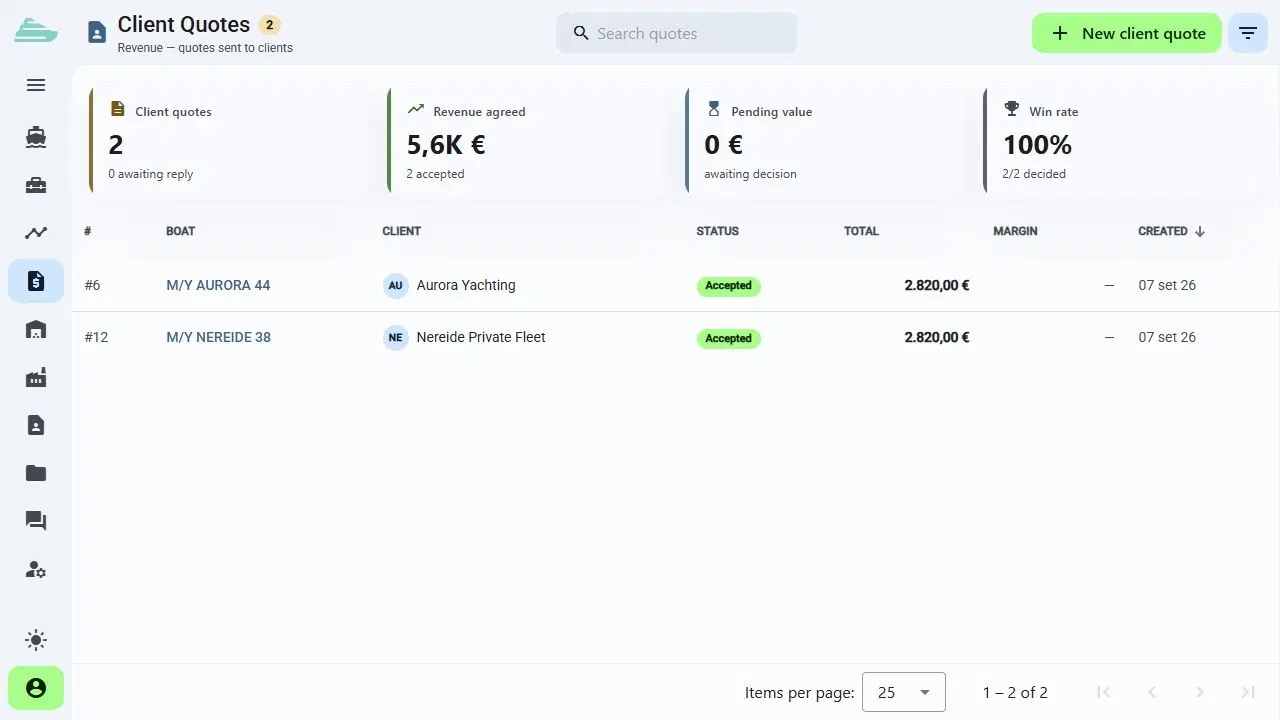Click the created date for quote #12
This screenshot has height=720, width=1280.
click(x=1167, y=337)
